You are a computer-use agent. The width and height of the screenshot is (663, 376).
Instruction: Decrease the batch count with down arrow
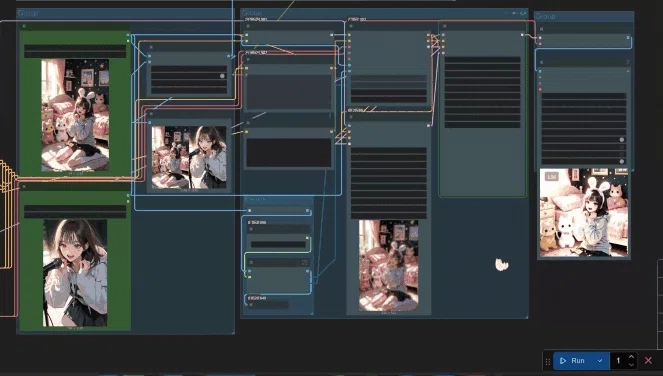(x=631, y=365)
